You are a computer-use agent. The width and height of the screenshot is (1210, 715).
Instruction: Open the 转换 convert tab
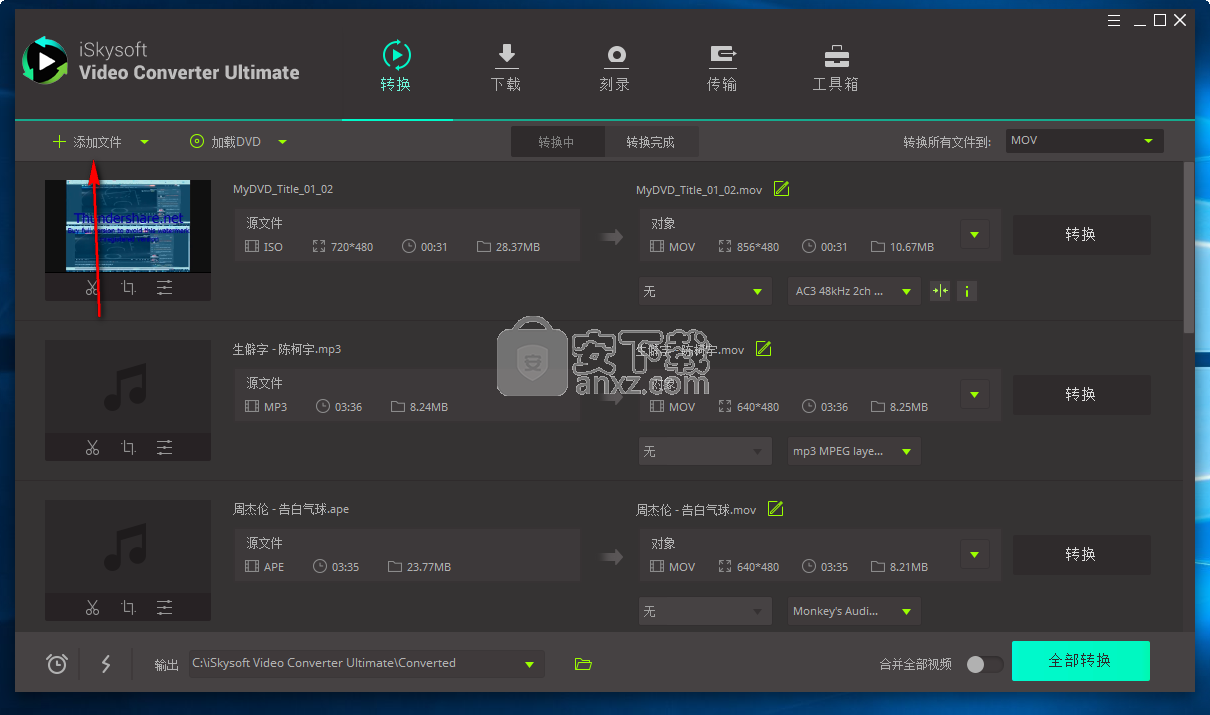[396, 67]
